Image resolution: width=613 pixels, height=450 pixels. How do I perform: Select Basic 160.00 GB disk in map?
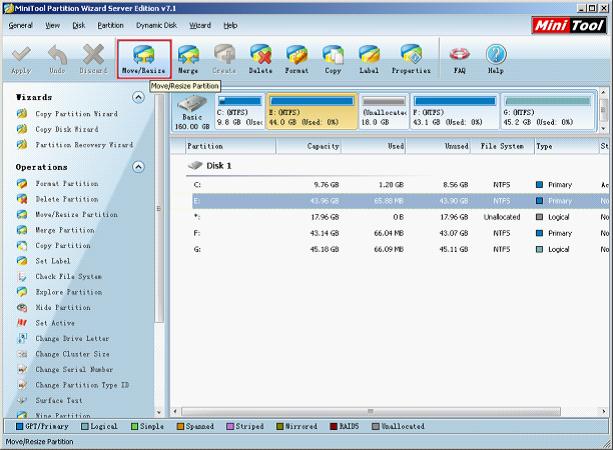[192, 112]
